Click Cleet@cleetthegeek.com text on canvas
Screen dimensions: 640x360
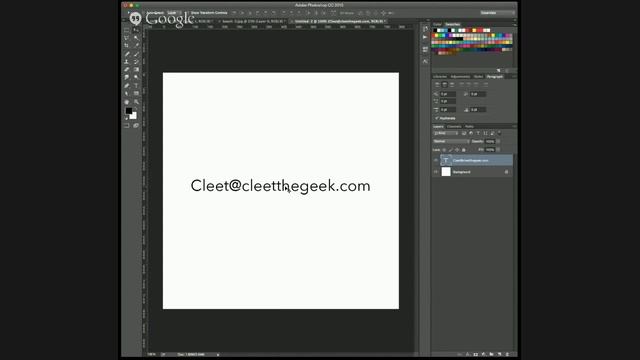[280, 186]
